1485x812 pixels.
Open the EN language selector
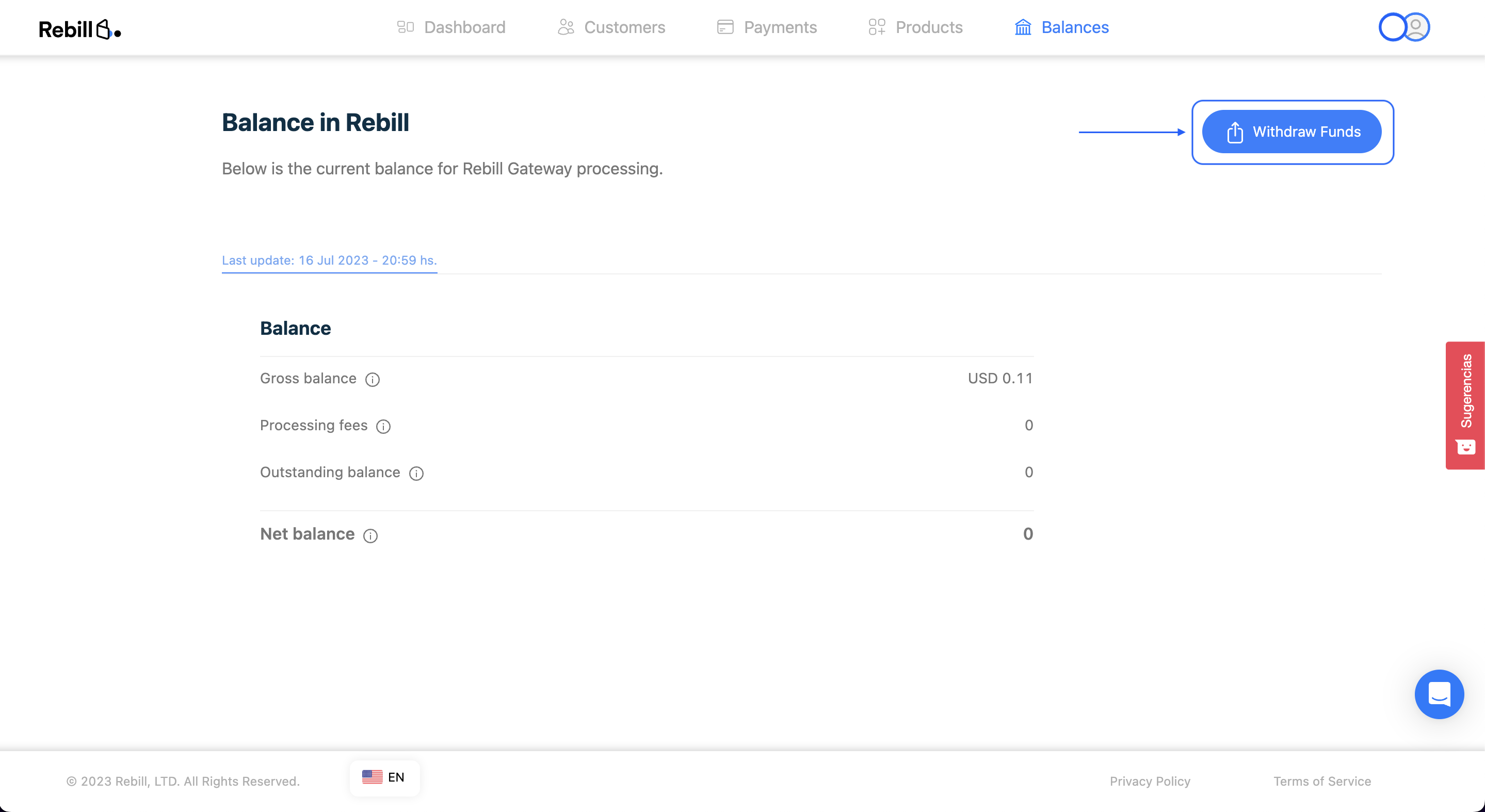[384, 777]
